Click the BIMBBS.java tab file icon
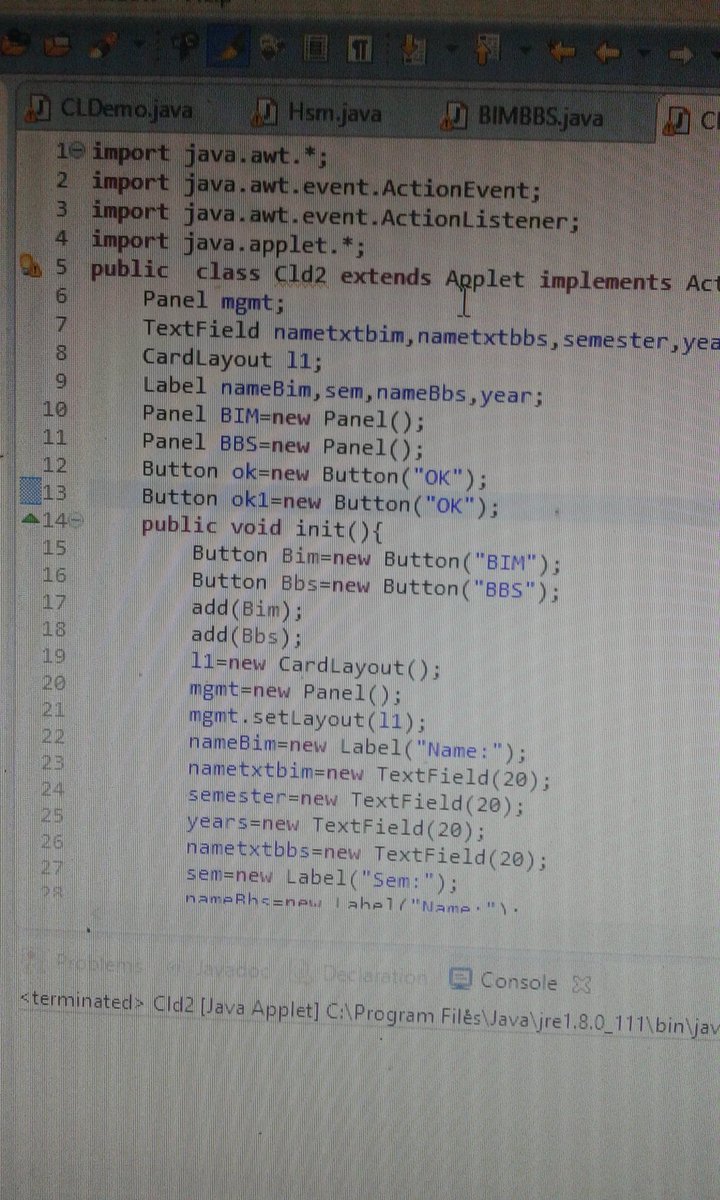720x1200 pixels. (455, 115)
